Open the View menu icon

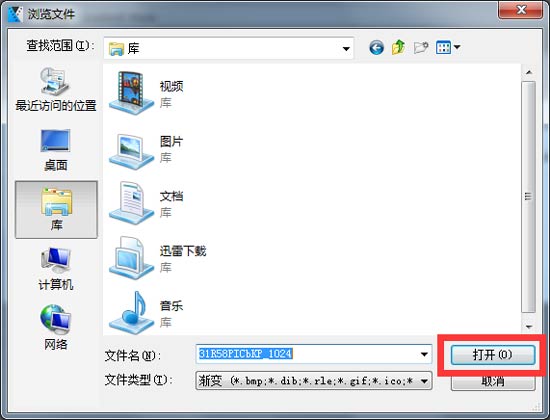[x=443, y=47]
